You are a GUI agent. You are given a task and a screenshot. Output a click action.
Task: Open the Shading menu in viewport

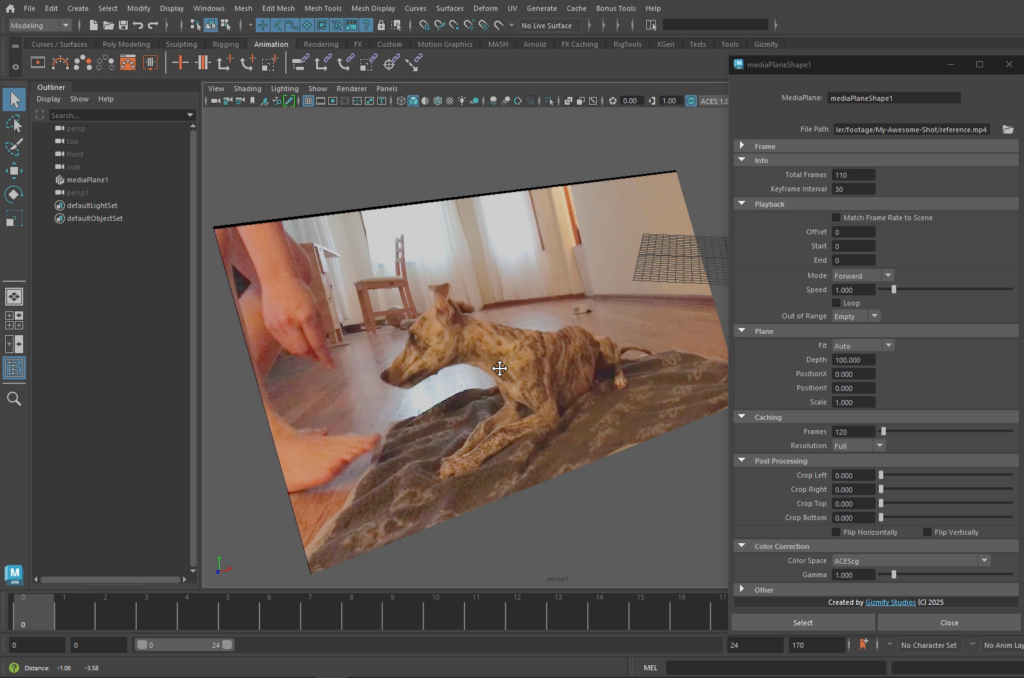tap(248, 89)
